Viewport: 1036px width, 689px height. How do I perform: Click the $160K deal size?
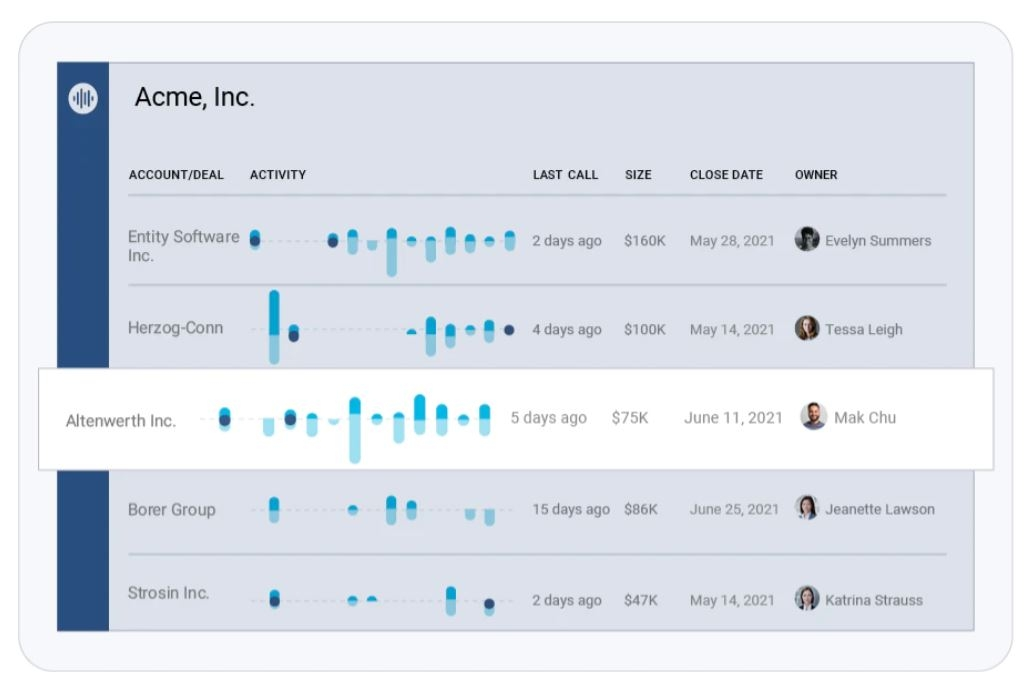click(645, 240)
